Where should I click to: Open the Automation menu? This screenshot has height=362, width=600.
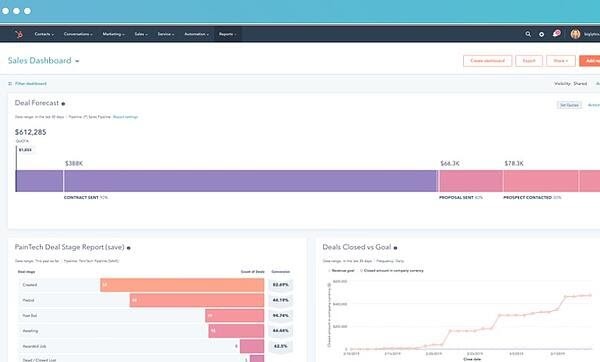point(196,34)
